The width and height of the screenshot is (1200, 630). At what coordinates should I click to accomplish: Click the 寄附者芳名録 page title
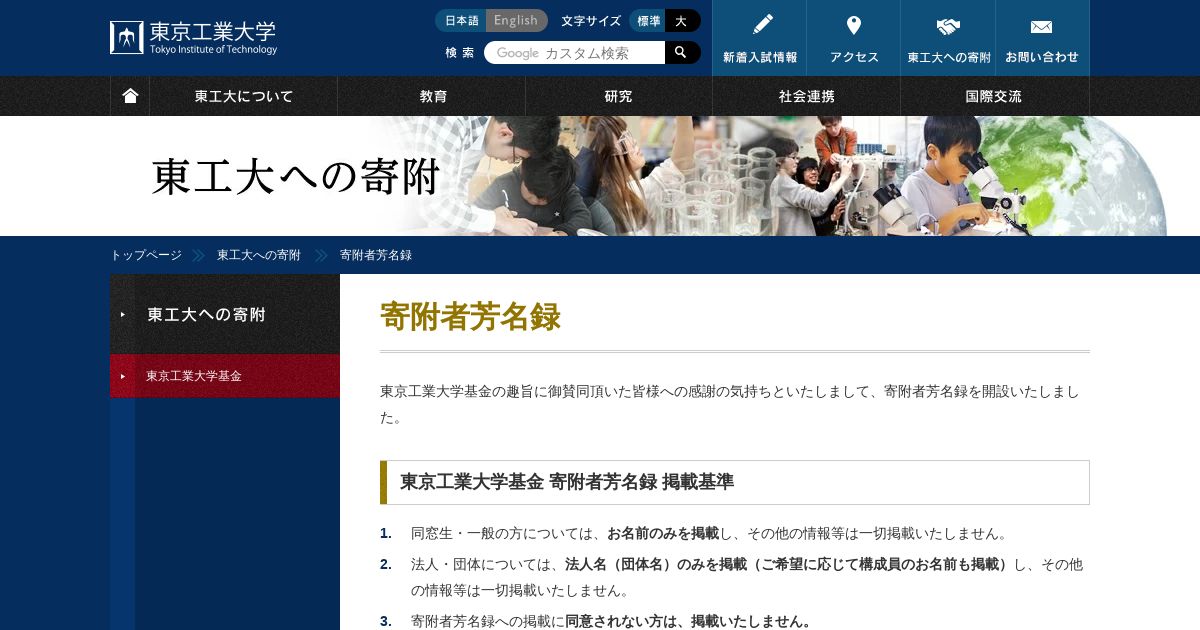(470, 316)
